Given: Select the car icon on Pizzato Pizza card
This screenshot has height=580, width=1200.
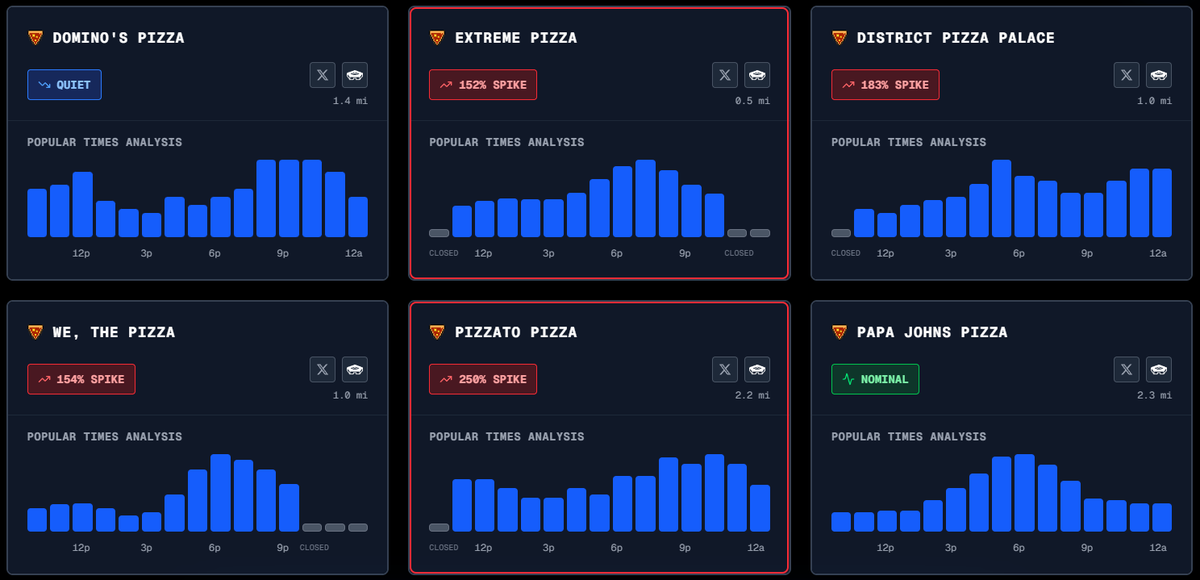Looking at the screenshot, I should click(757, 369).
